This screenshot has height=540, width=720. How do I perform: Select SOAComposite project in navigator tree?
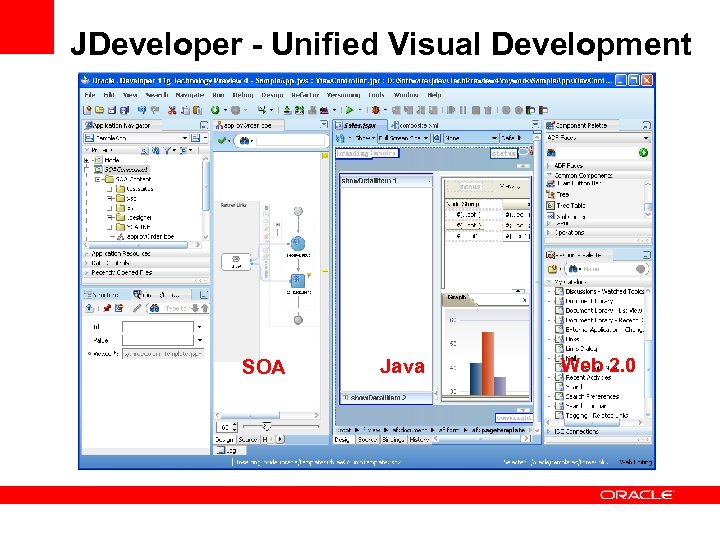(x=121, y=169)
